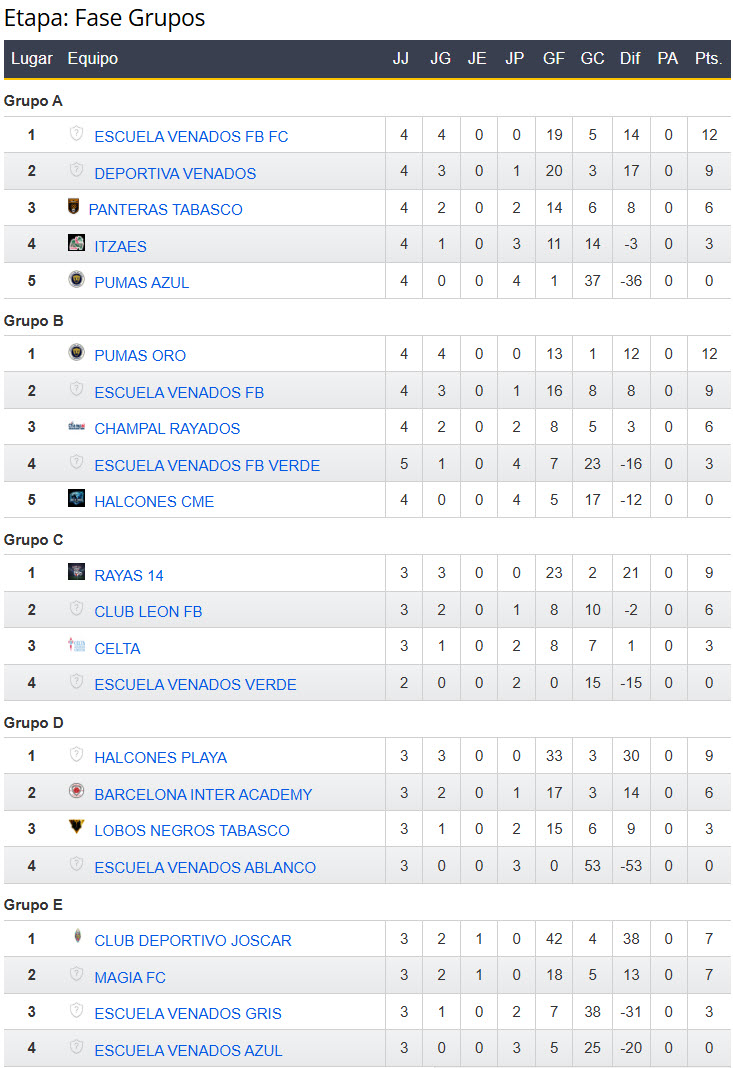Open the DEPORTIVA VENADOS team link

click(175, 173)
